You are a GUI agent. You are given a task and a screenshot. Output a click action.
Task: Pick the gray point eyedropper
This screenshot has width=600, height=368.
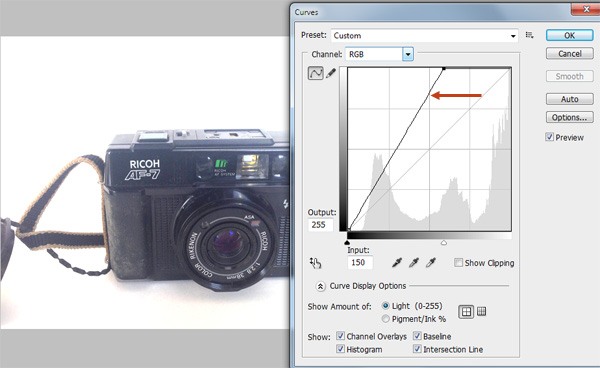pyautogui.click(x=414, y=262)
